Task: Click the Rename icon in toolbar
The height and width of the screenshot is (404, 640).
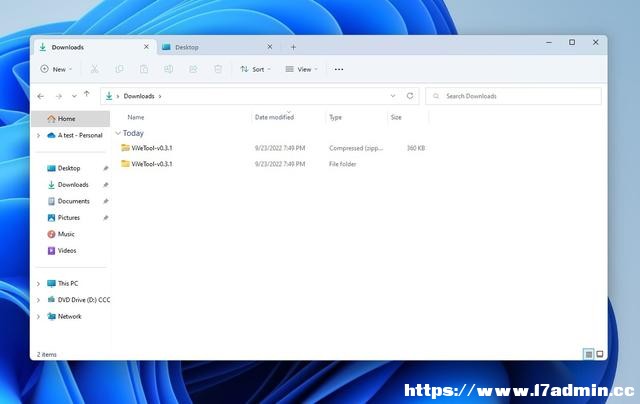Action: 169,69
